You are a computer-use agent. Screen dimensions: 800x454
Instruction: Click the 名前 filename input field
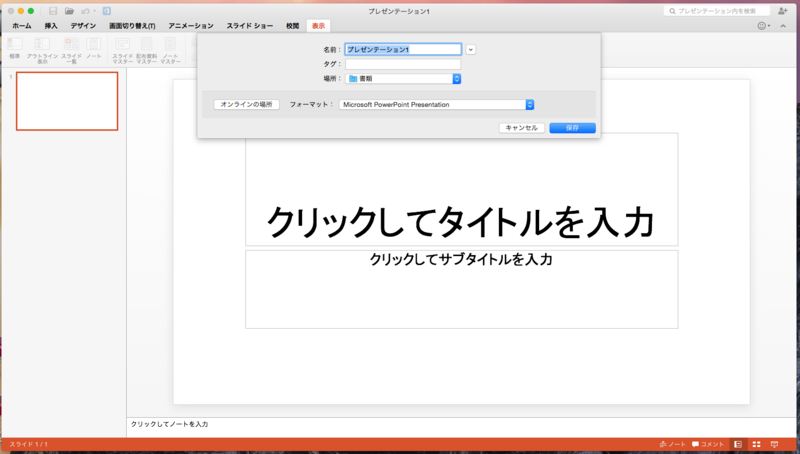pyautogui.click(x=403, y=49)
